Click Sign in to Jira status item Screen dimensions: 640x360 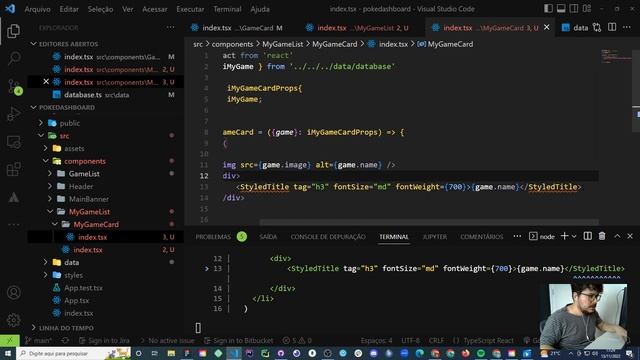click(x=104, y=340)
